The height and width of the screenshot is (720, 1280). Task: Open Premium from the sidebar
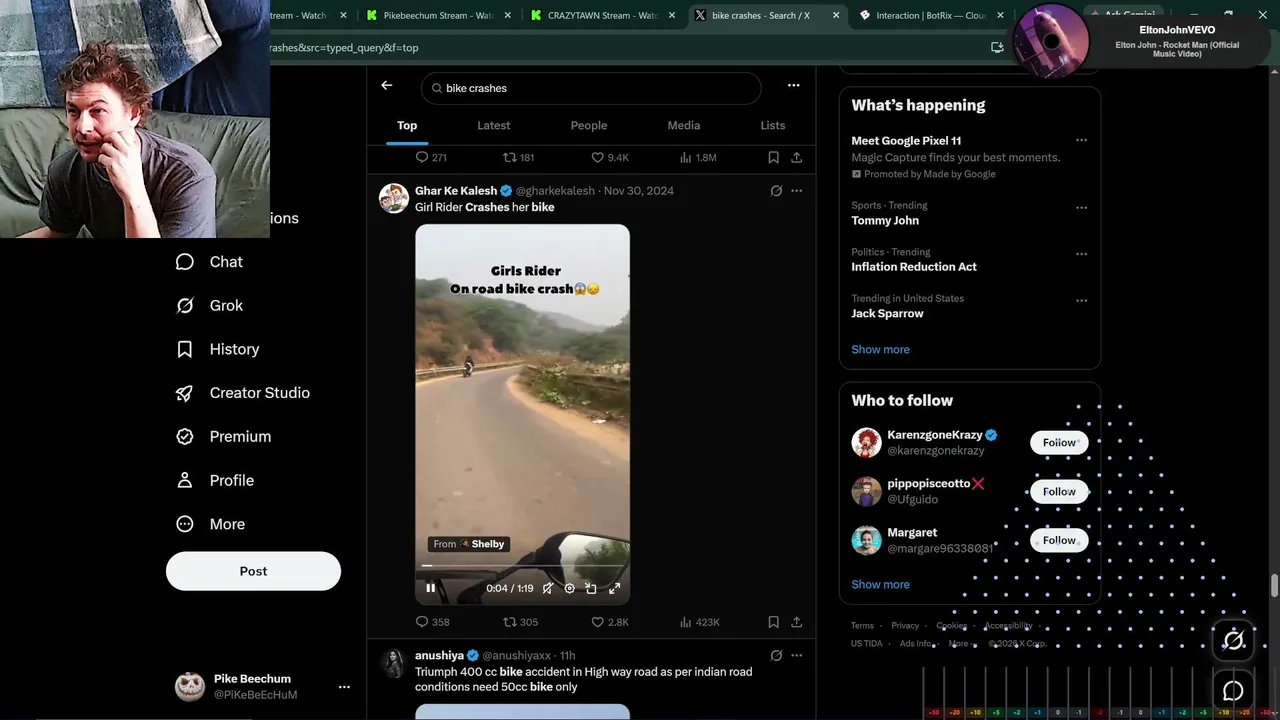coord(224,437)
